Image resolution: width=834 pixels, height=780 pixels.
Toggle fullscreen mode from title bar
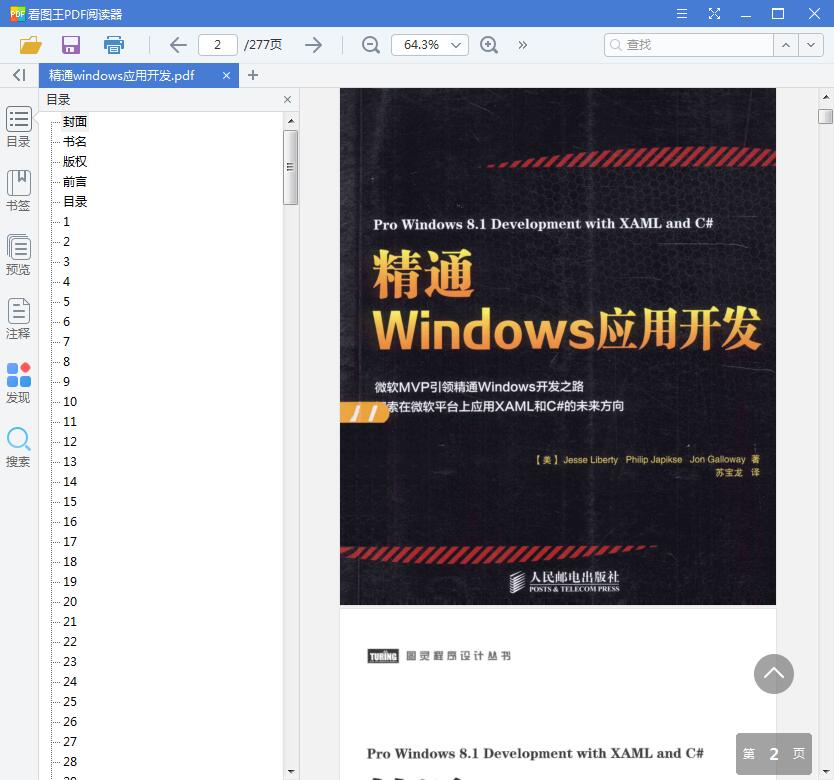pyautogui.click(x=714, y=14)
